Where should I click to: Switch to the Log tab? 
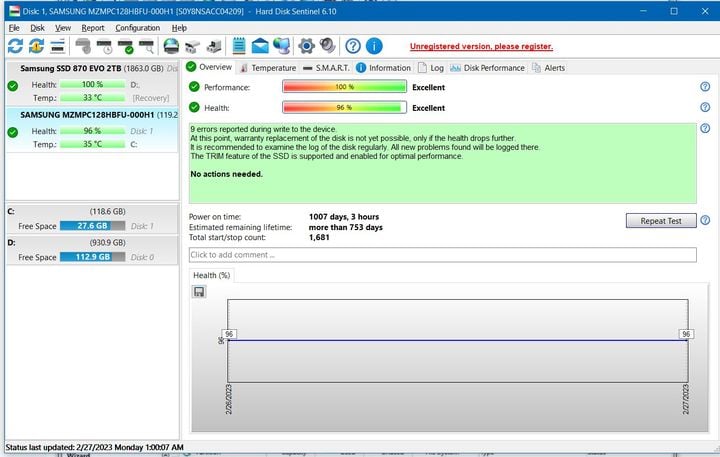coord(431,68)
